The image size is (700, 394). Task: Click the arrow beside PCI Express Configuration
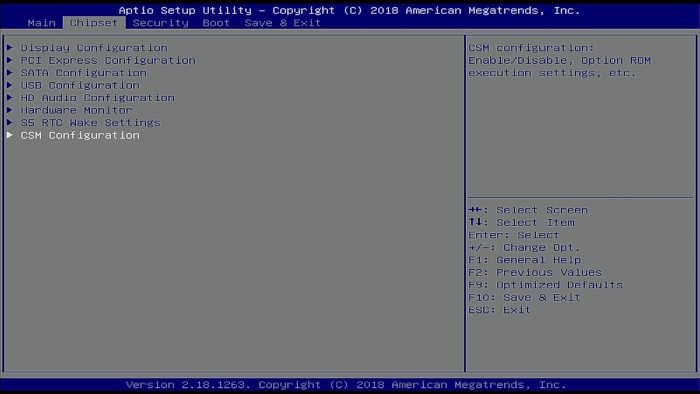pos(10,60)
